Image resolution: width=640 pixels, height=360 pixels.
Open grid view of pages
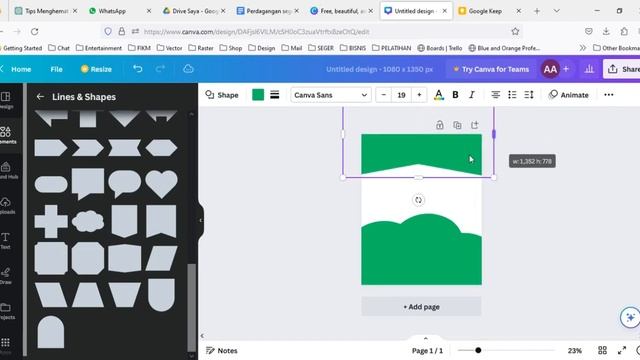click(602, 350)
